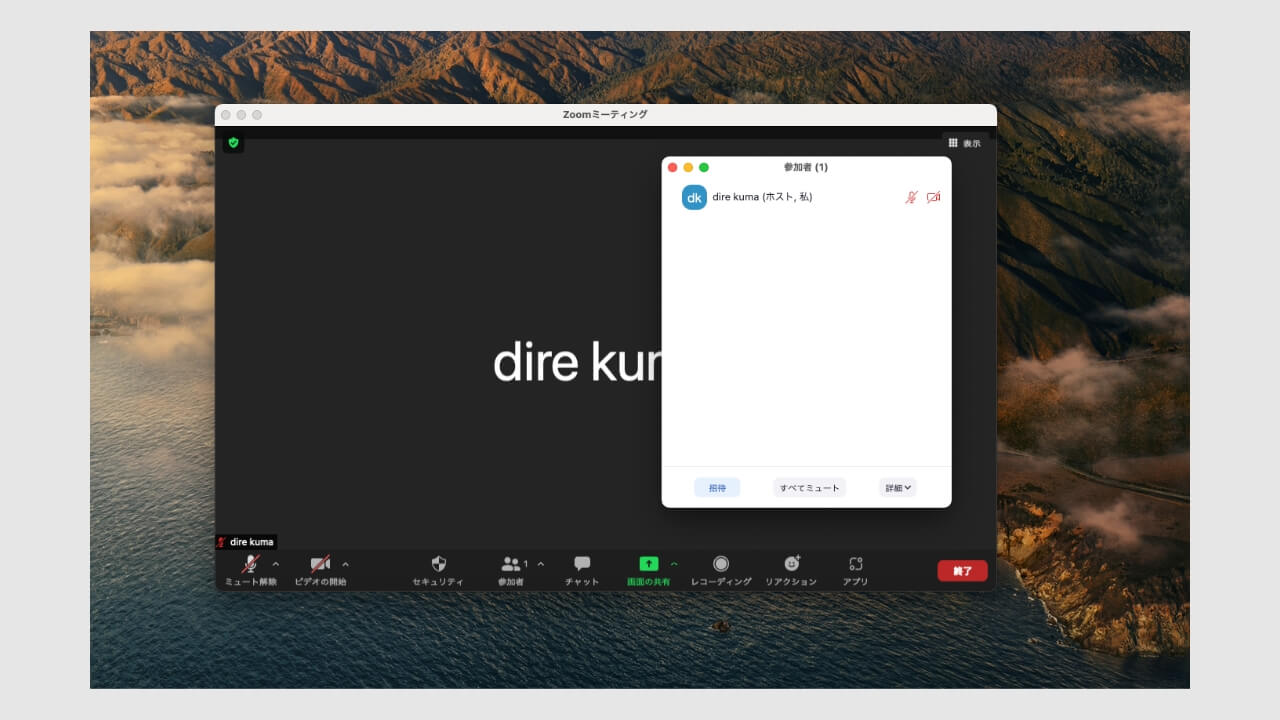1280x720 pixels.
Task: Open the セキュリティ shield icon
Action: click(438, 564)
